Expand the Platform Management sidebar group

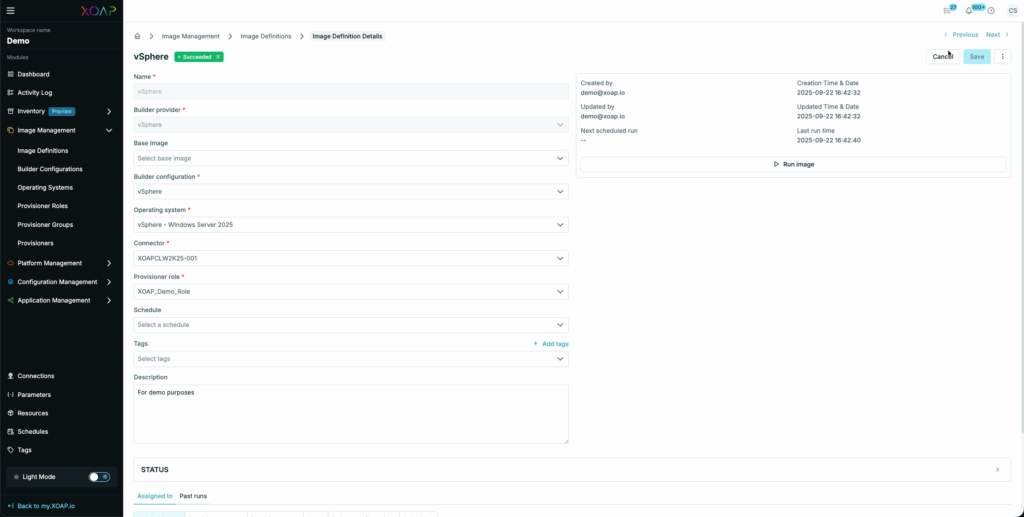click(109, 263)
